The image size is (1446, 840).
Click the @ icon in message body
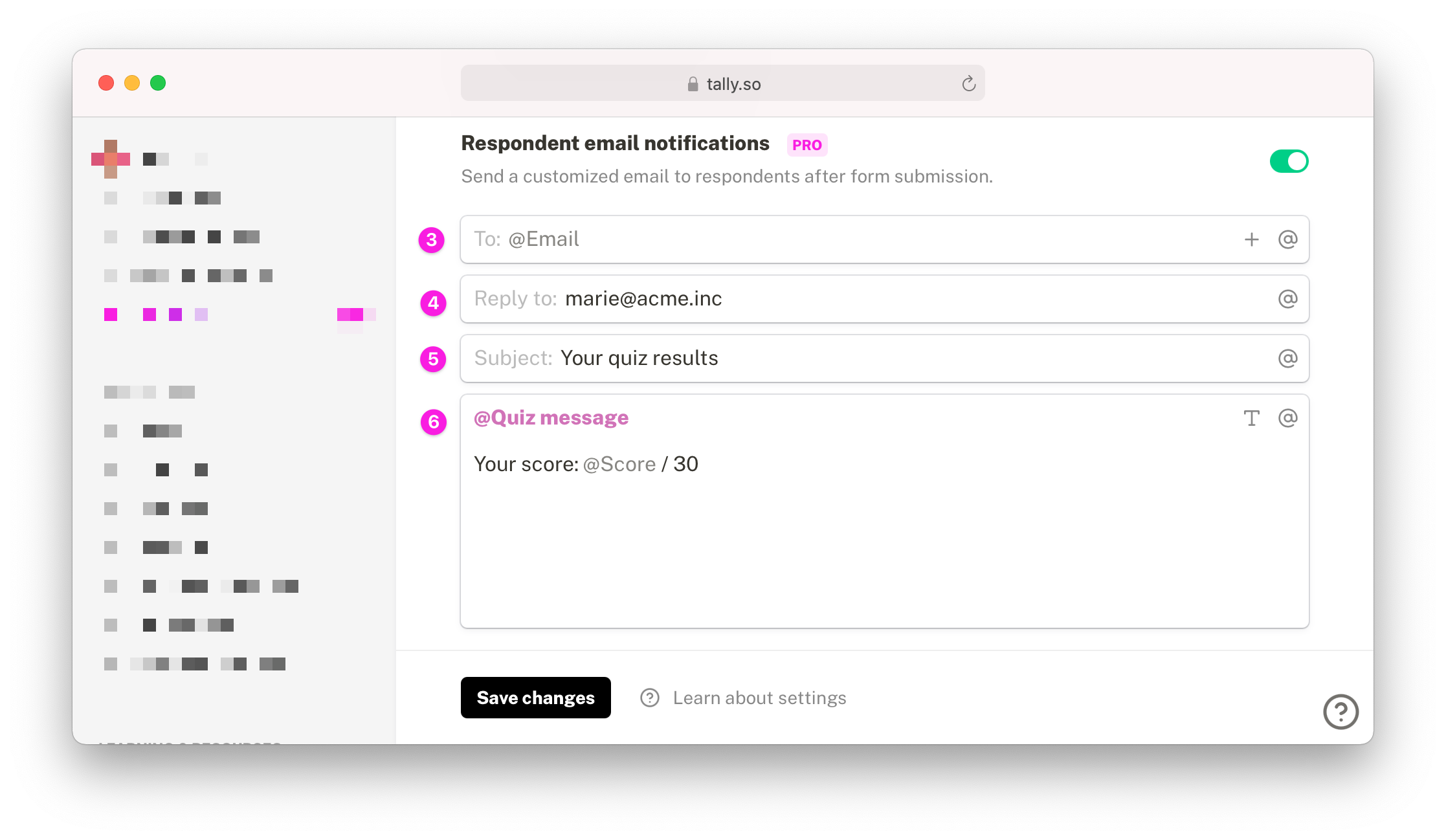coord(1287,418)
